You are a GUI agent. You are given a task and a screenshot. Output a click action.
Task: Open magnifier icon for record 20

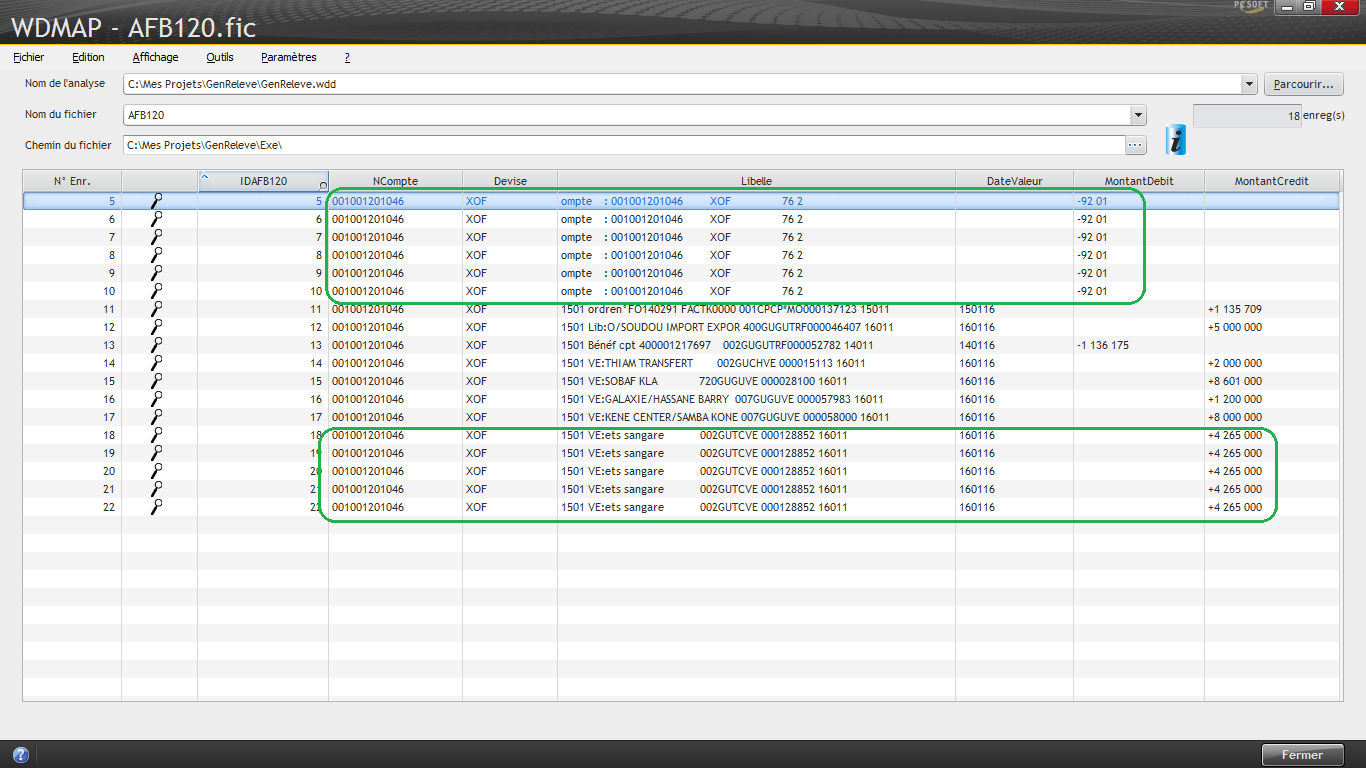coord(157,471)
